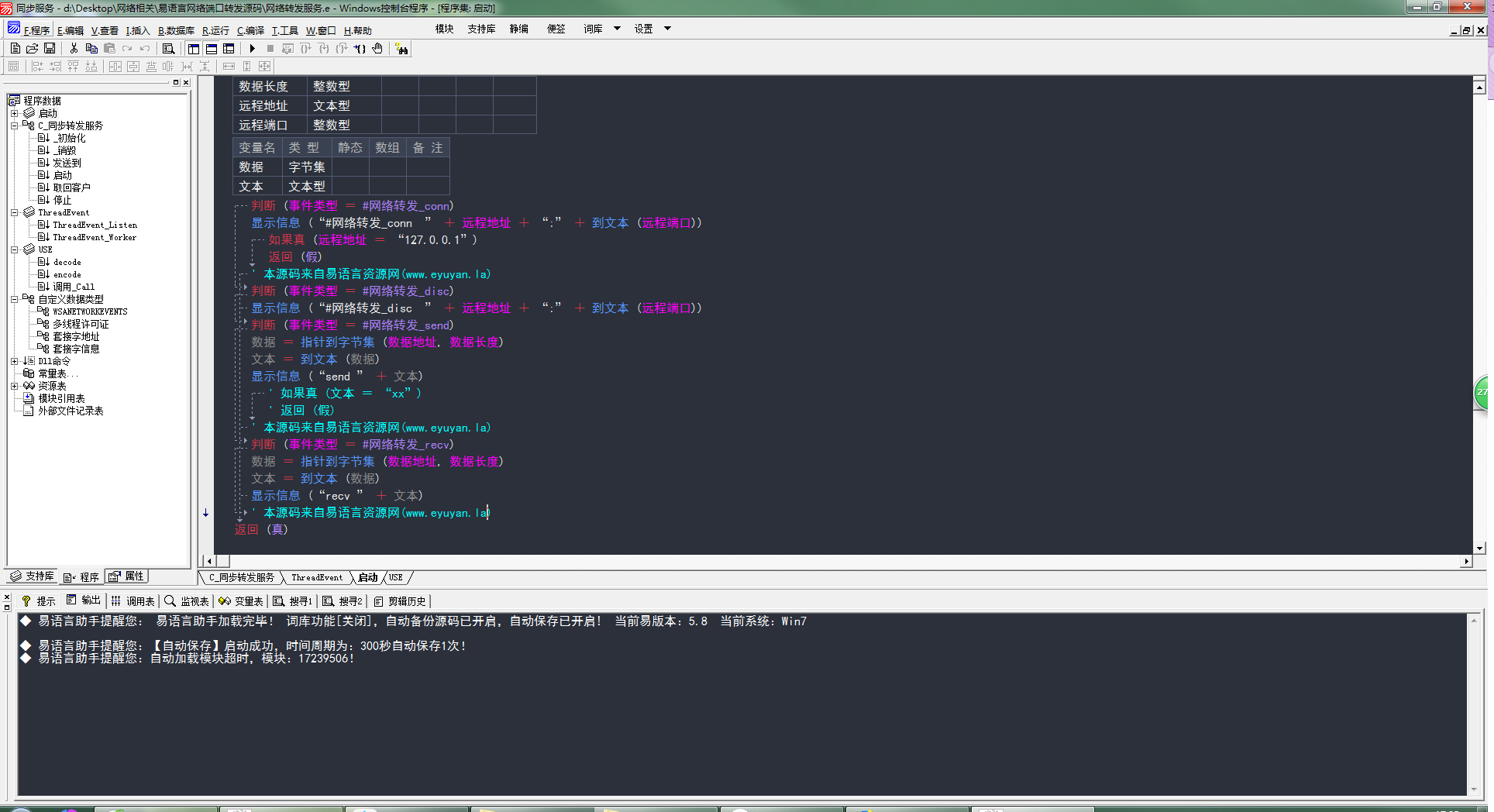Screen dimensions: 1494x812
Task: Open the F.程序 menu
Action: 36,31
